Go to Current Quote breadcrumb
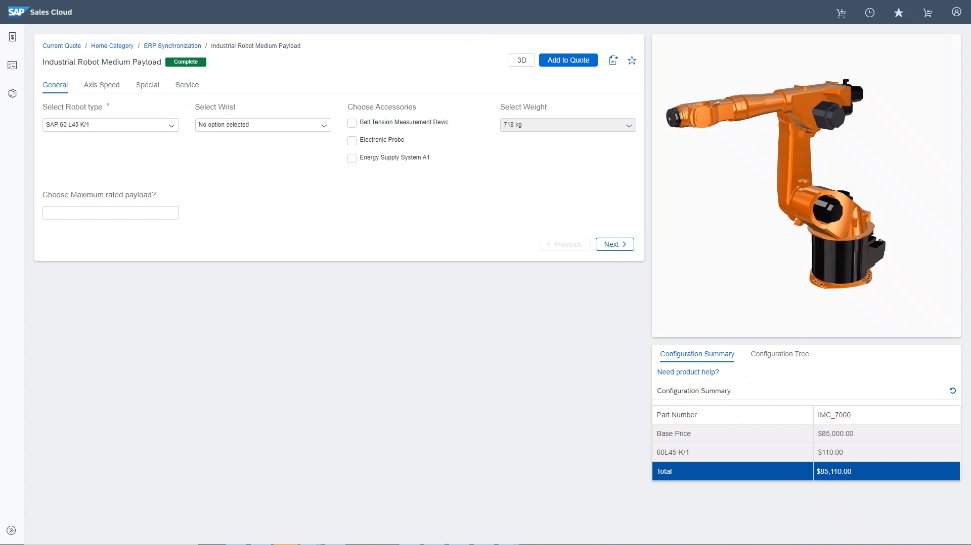 62,46
